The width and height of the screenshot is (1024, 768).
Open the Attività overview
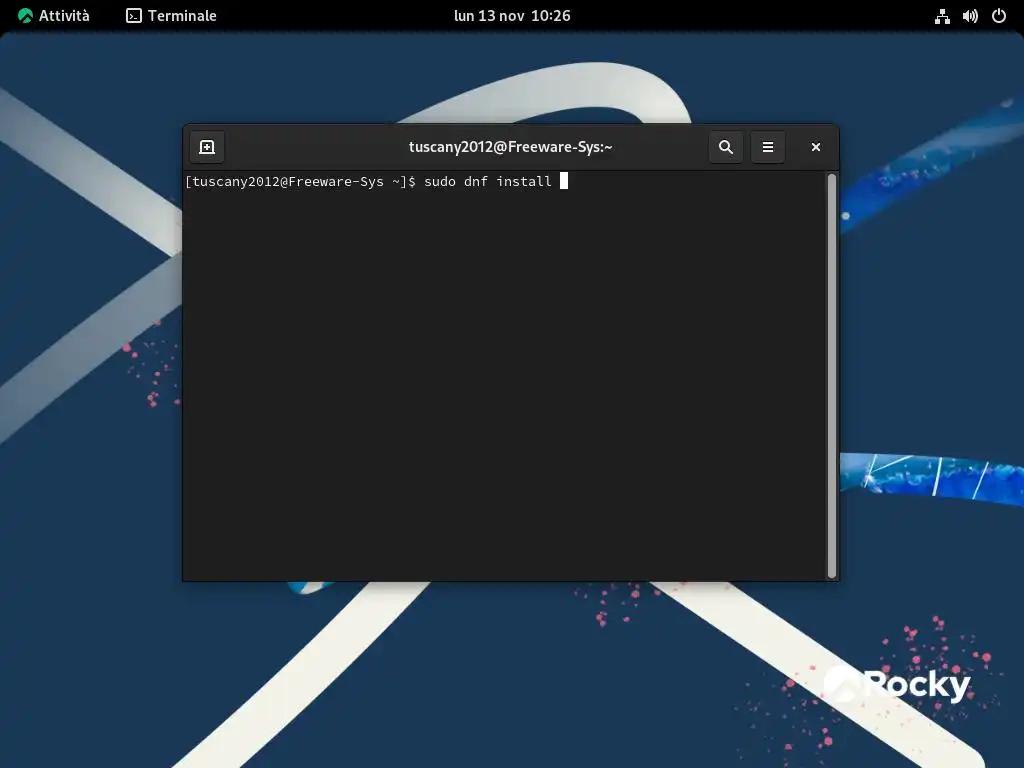[54, 16]
